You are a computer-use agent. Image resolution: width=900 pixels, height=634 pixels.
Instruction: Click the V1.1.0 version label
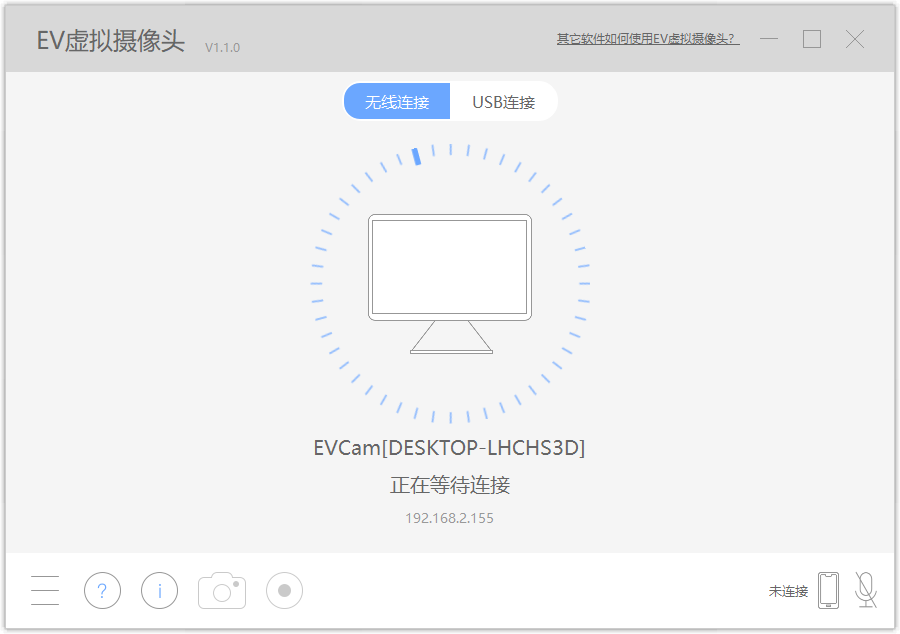pos(221,47)
